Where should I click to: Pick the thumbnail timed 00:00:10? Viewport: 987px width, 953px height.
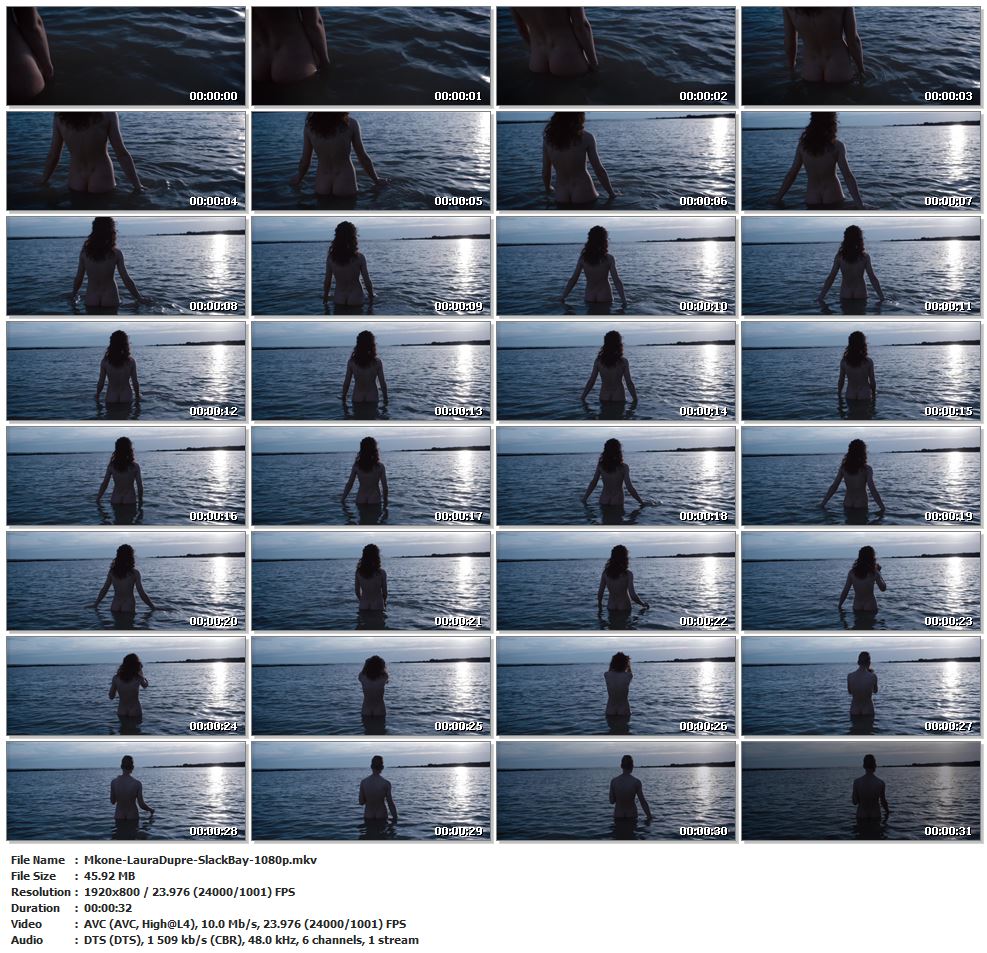(616, 266)
